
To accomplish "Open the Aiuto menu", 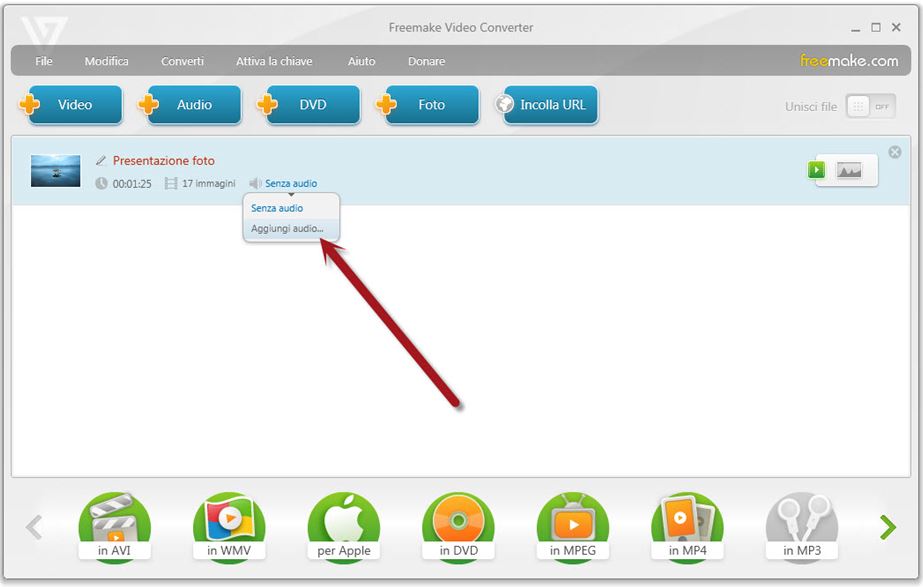I will [361, 61].
